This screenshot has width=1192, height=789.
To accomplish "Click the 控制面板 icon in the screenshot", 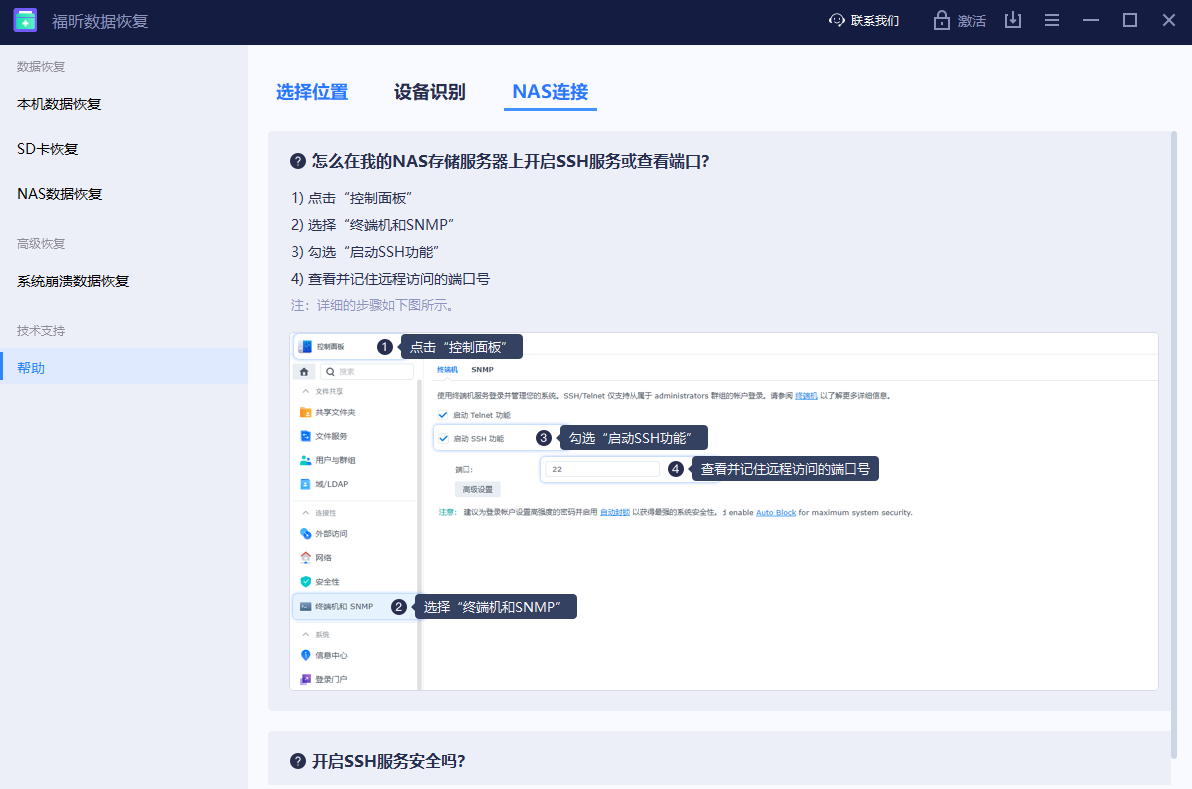I will 305,346.
